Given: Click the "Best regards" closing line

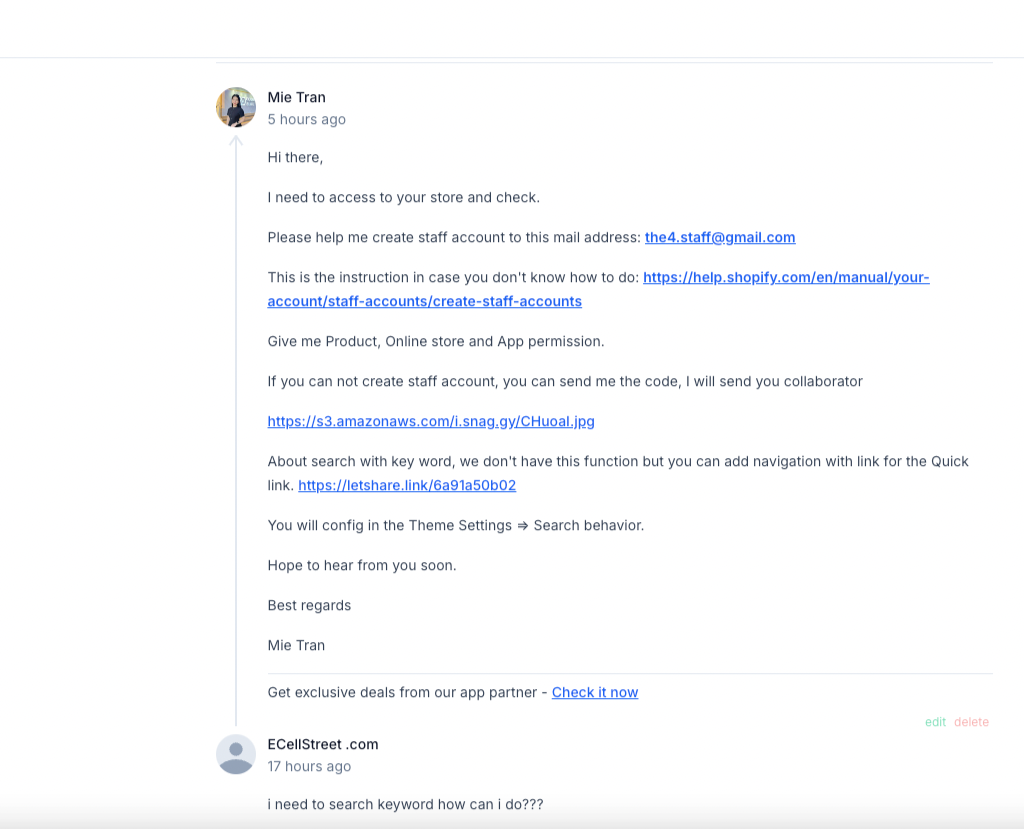Looking at the screenshot, I should pyautogui.click(x=309, y=605).
